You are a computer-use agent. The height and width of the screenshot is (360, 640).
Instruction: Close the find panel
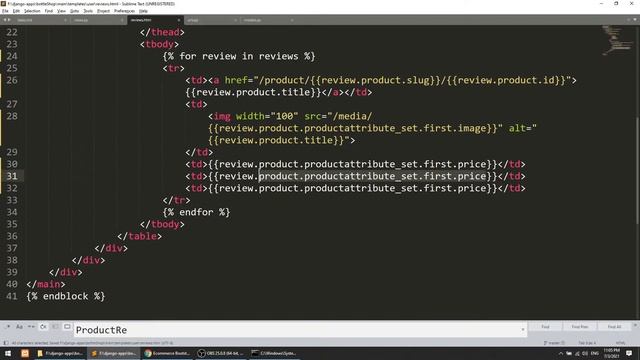(x=635, y=325)
